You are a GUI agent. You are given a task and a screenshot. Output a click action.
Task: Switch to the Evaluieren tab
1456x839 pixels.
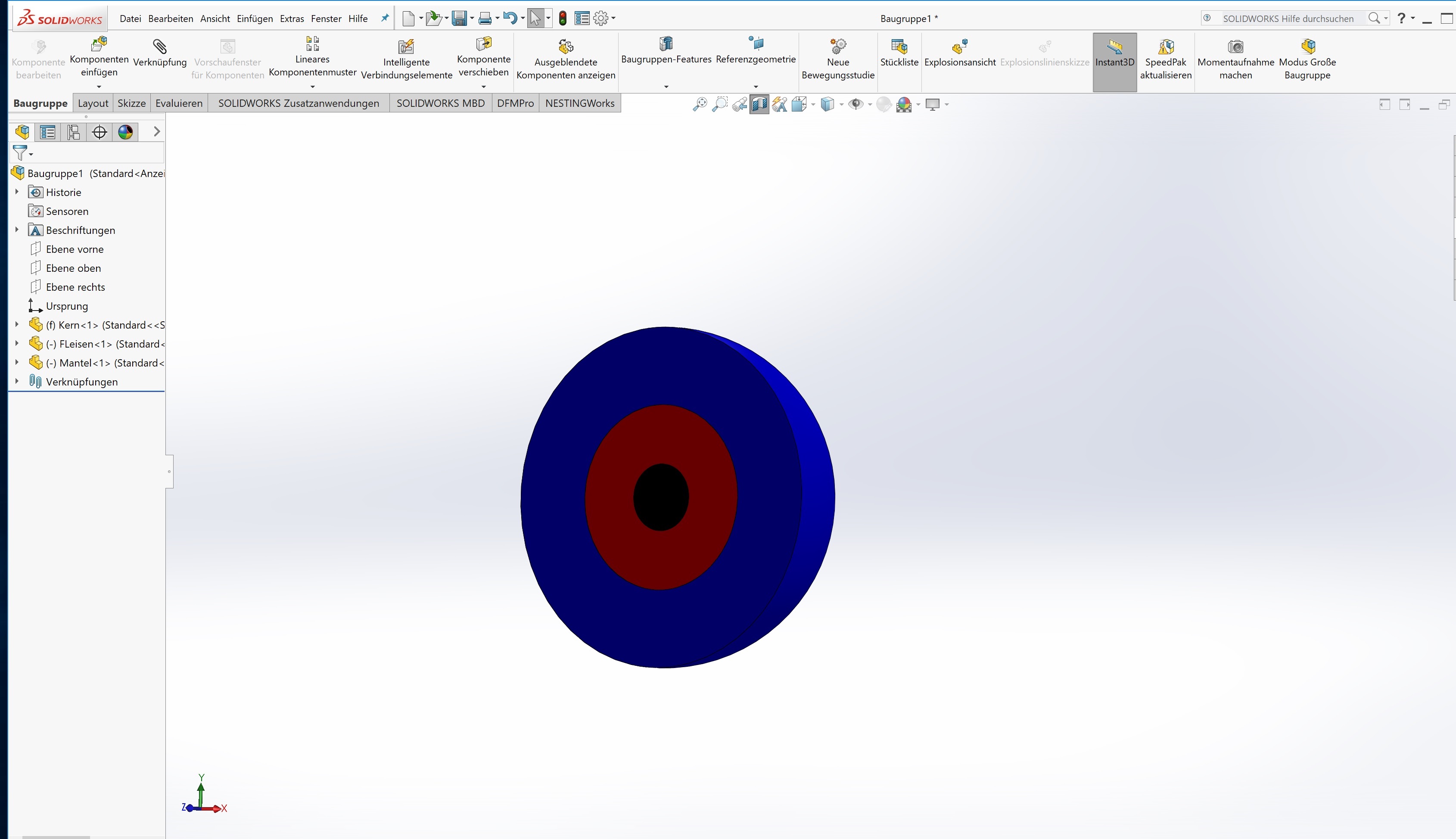click(179, 103)
